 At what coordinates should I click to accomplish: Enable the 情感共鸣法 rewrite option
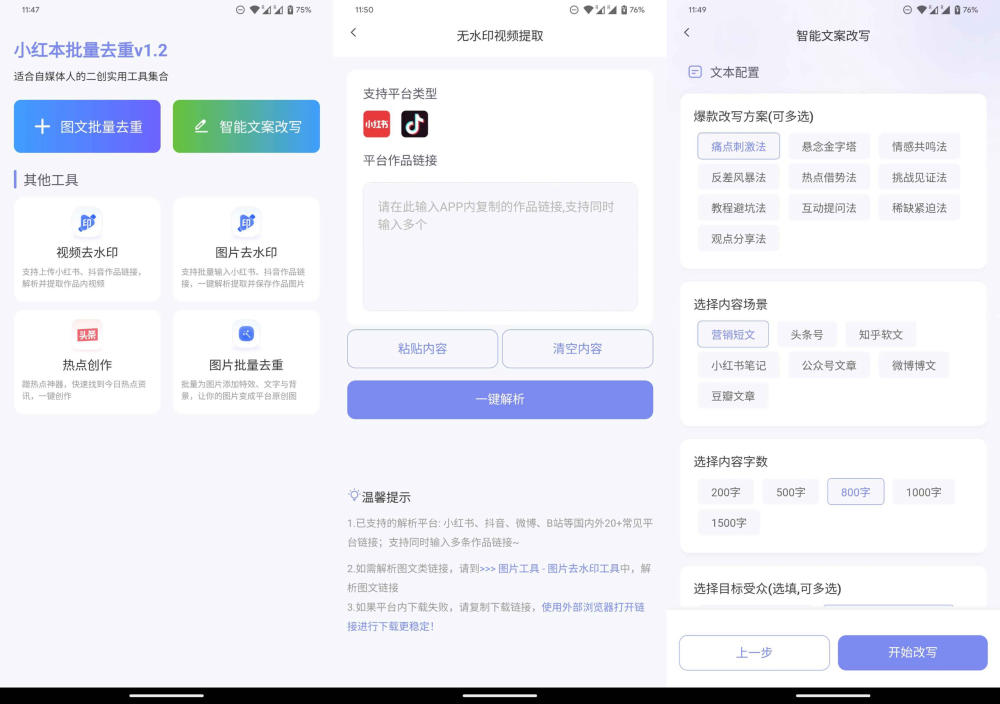pos(919,146)
